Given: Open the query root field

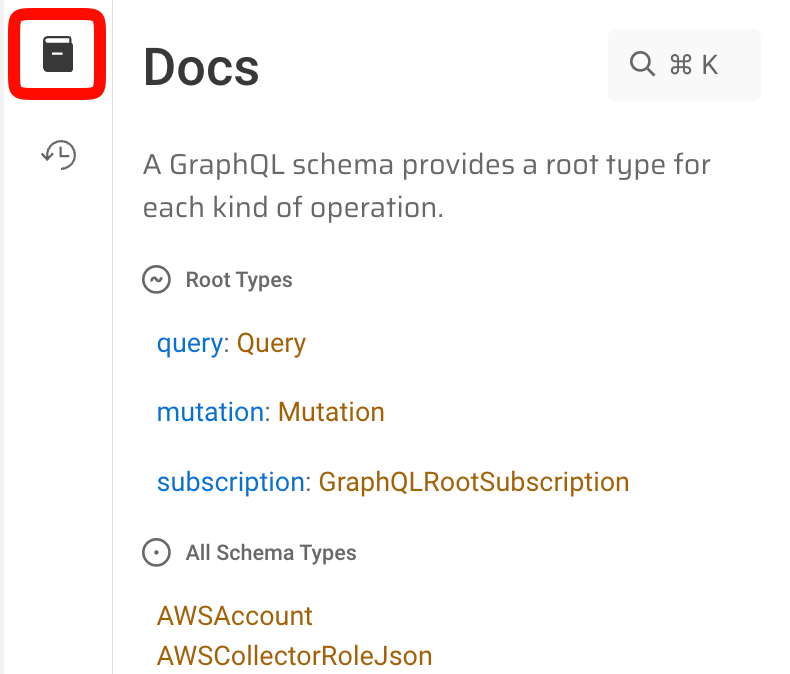Looking at the screenshot, I should coord(189,343).
